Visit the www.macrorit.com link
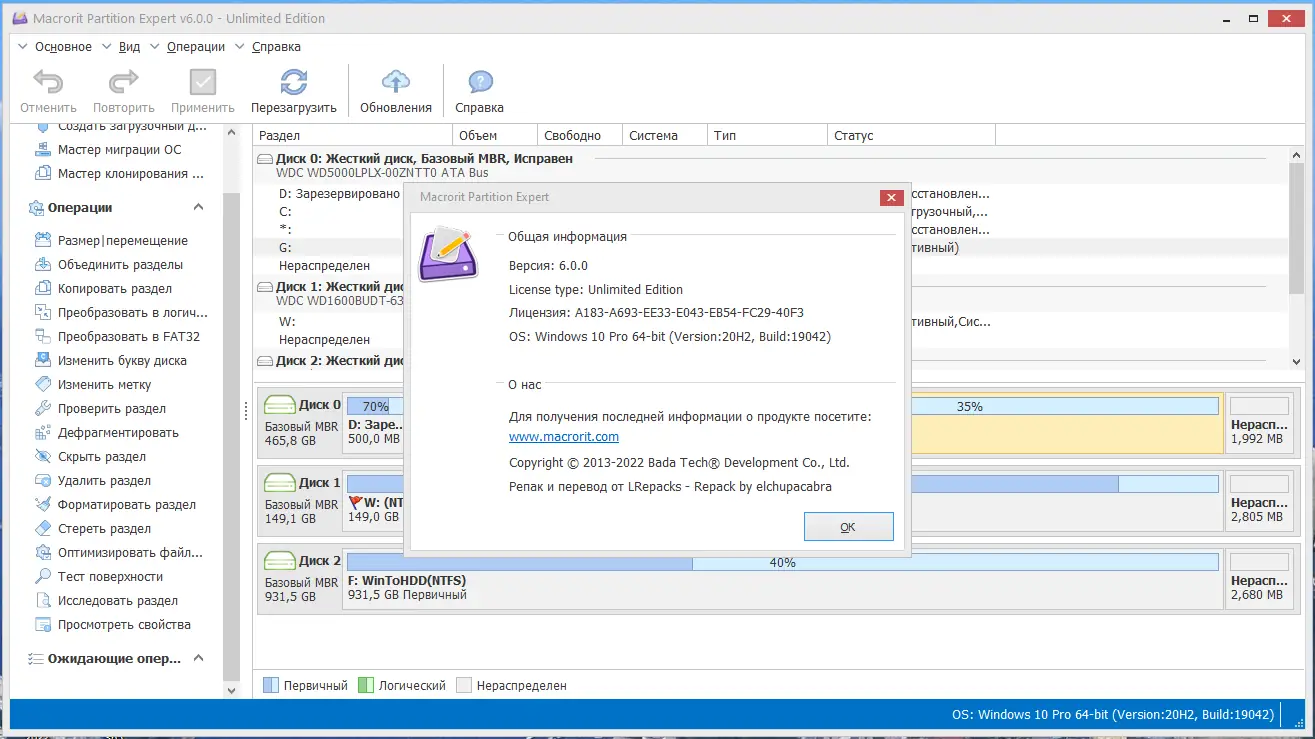The image size is (1315, 739). tap(563, 436)
